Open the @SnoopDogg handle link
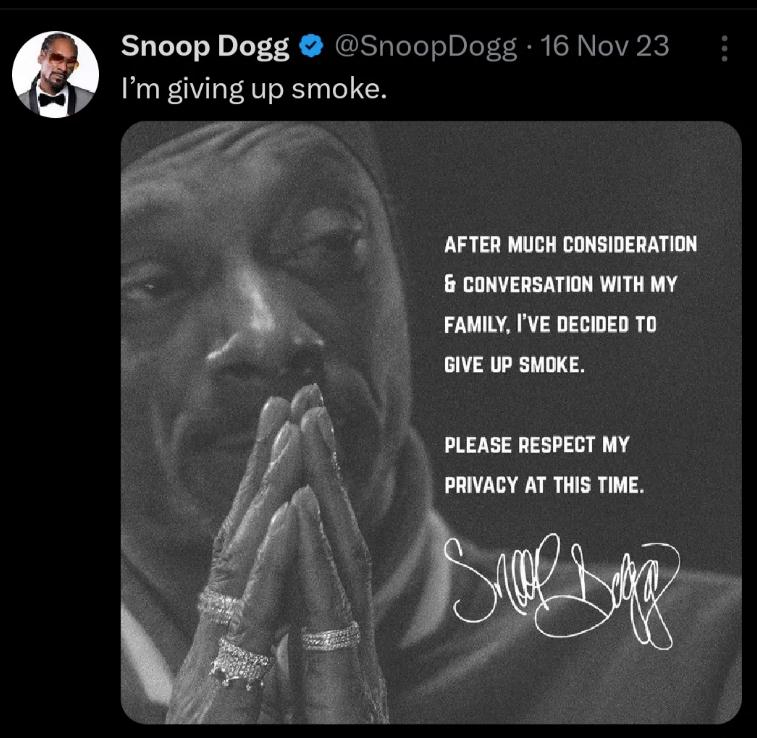The width and height of the screenshot is (757, 738). pyautogui.click(x=426, y=47)
